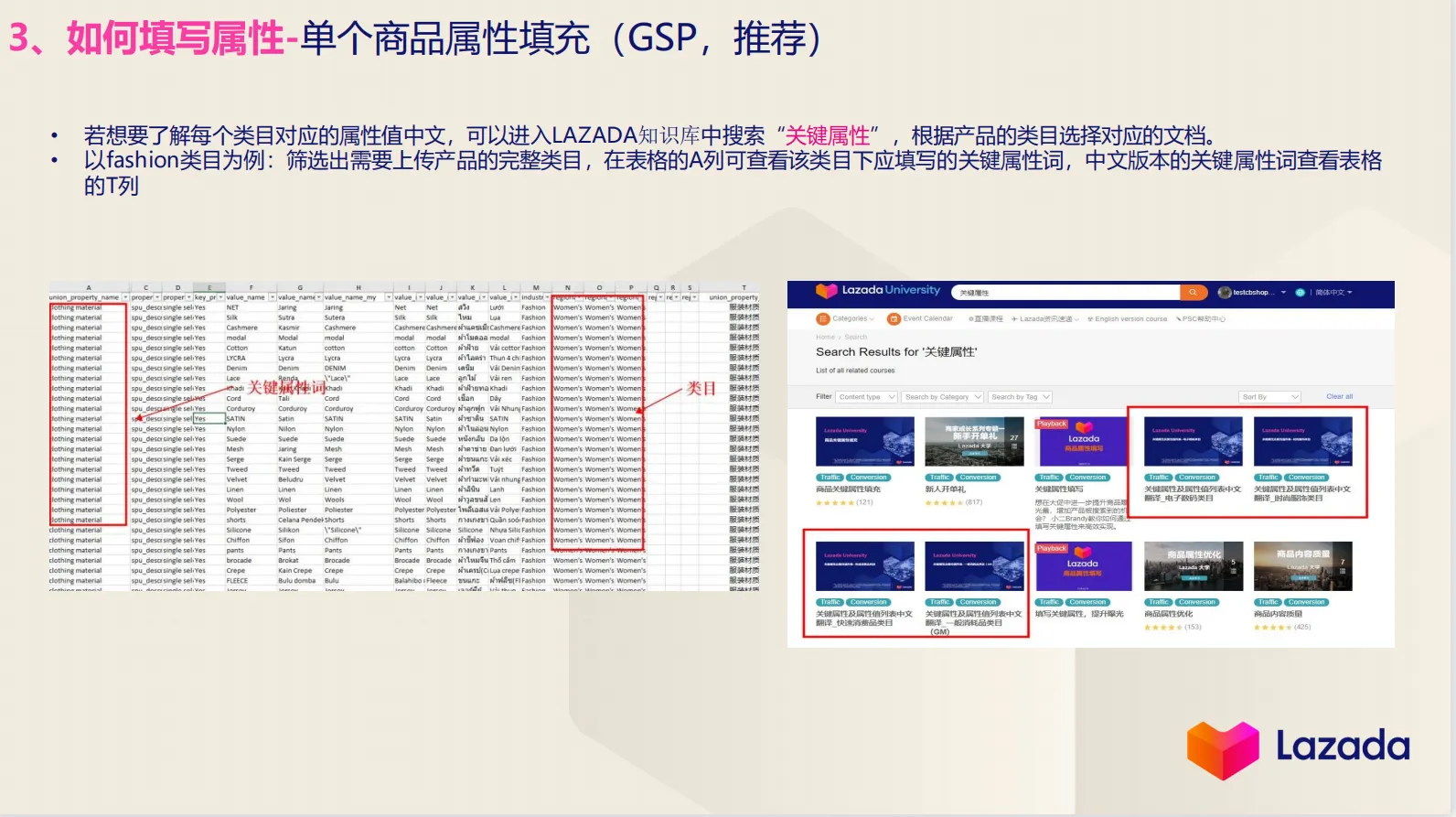The height and width of the screenshot is (817, 1456).
Task: Open 填写关键属性，提升曝光 course thumbnail
Action: (x=1084, y=566)
